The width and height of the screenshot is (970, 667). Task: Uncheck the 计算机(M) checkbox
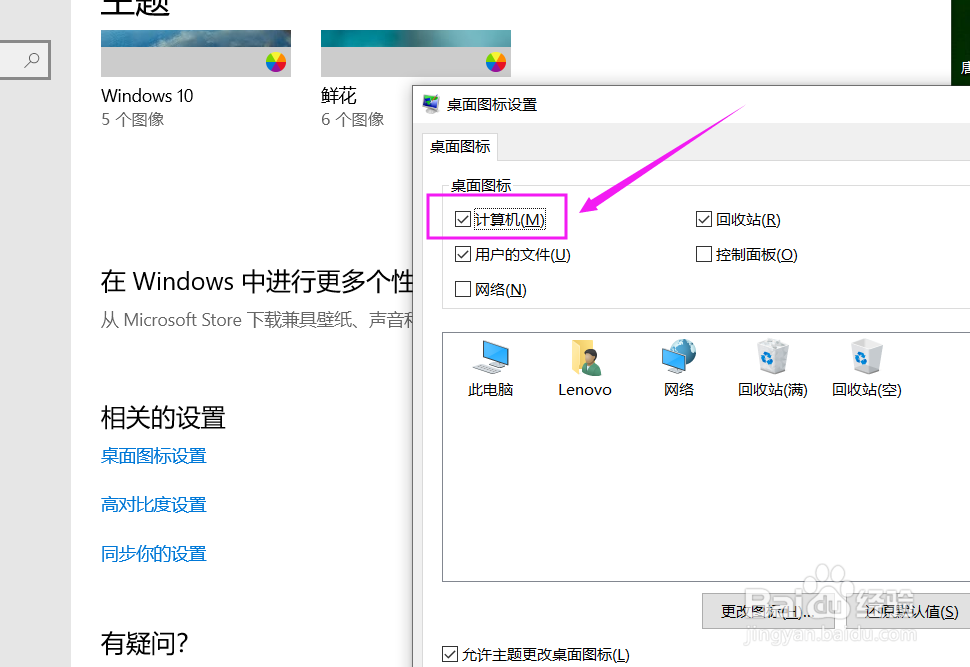[463, 219]
